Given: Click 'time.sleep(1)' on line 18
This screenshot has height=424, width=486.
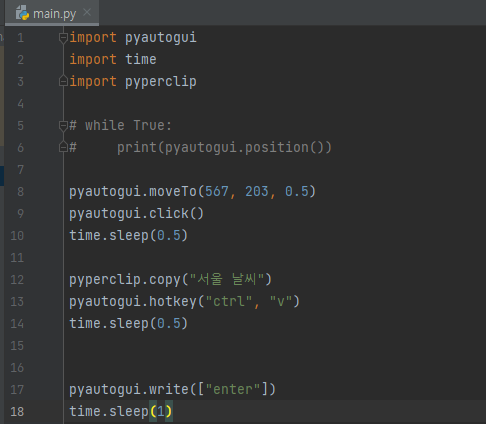Looking at the screenshot, I should coord(121,412).
